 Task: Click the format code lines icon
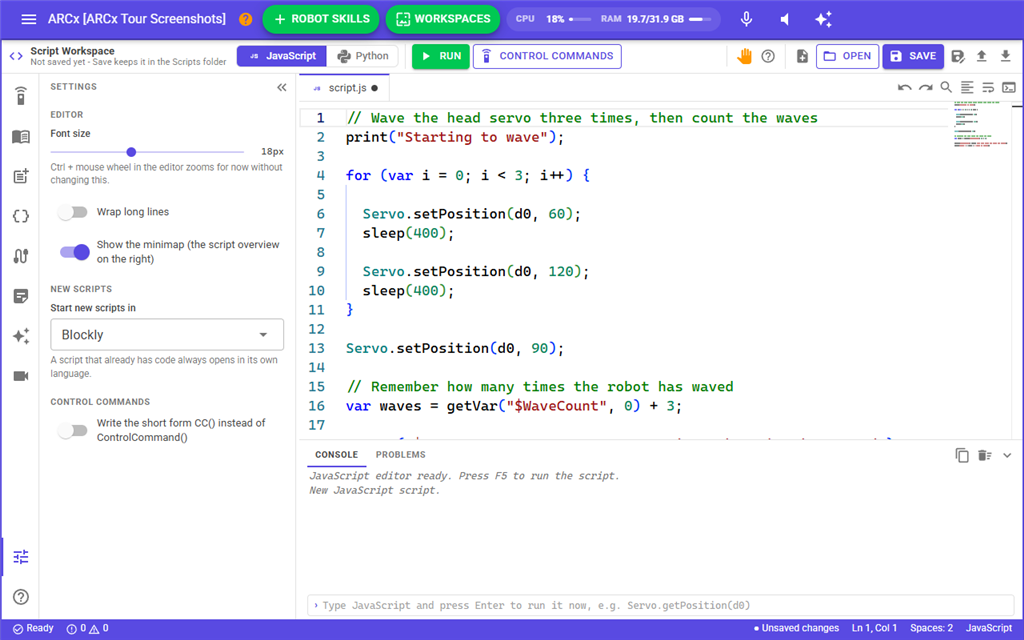tap(967, 87)
